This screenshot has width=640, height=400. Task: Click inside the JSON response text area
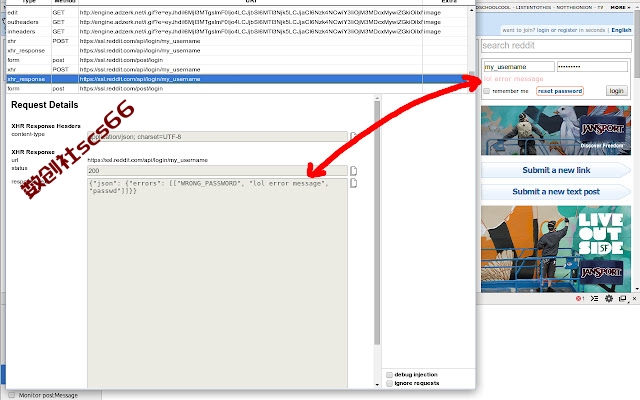pos(217,282)
